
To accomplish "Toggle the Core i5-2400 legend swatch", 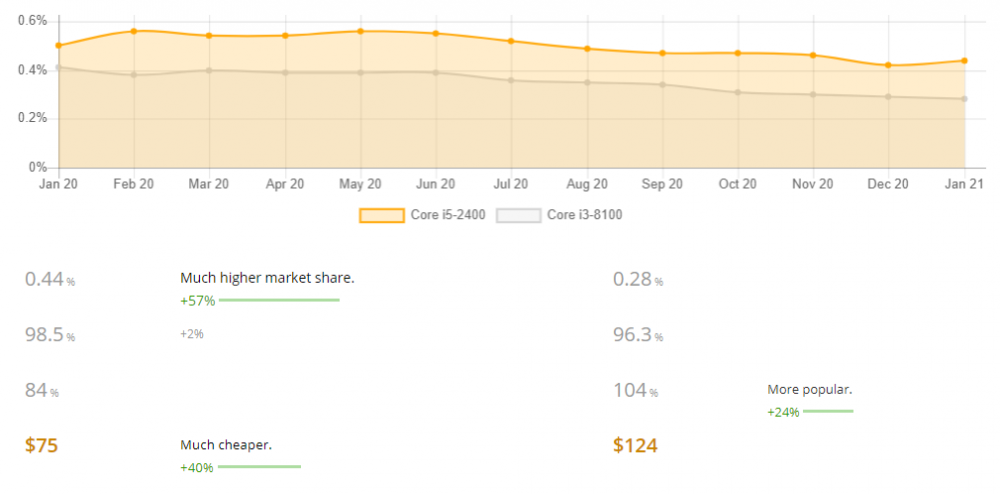I will (382, 215).
